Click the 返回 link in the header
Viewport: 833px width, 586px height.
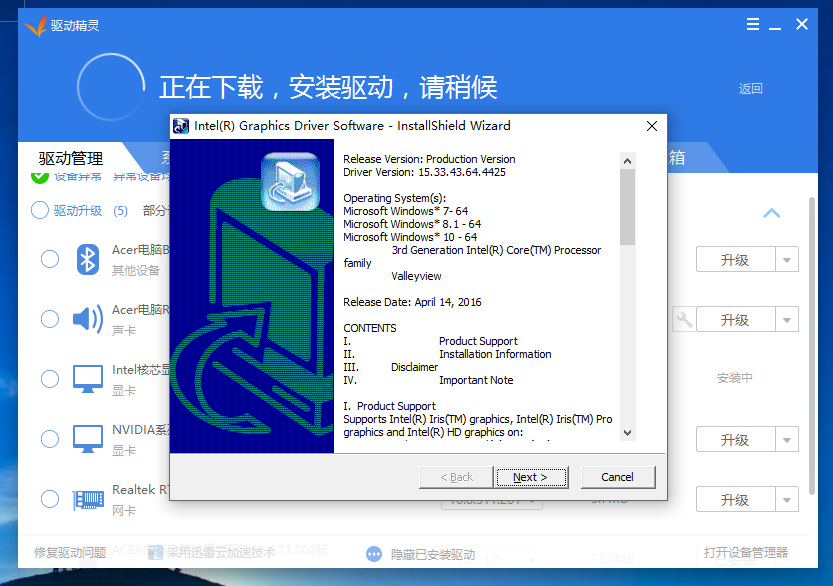point(750,88)
